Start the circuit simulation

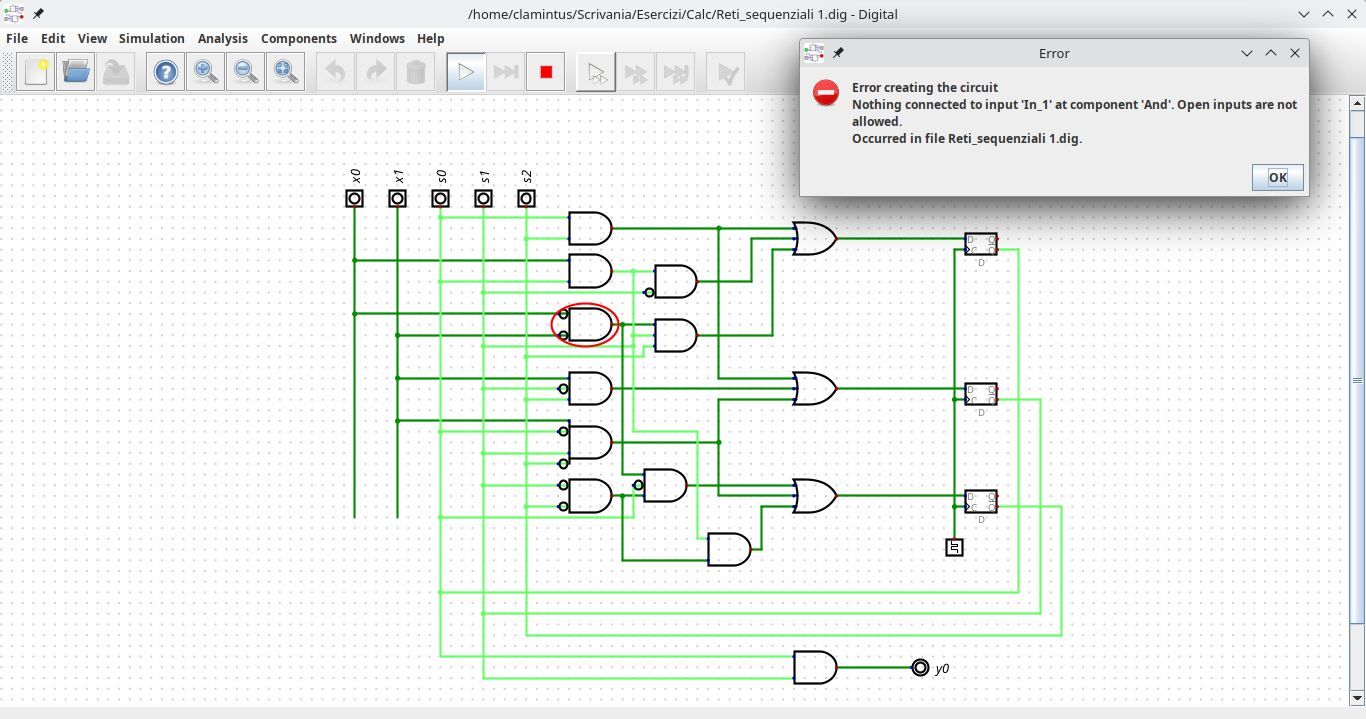coord(464,71)
